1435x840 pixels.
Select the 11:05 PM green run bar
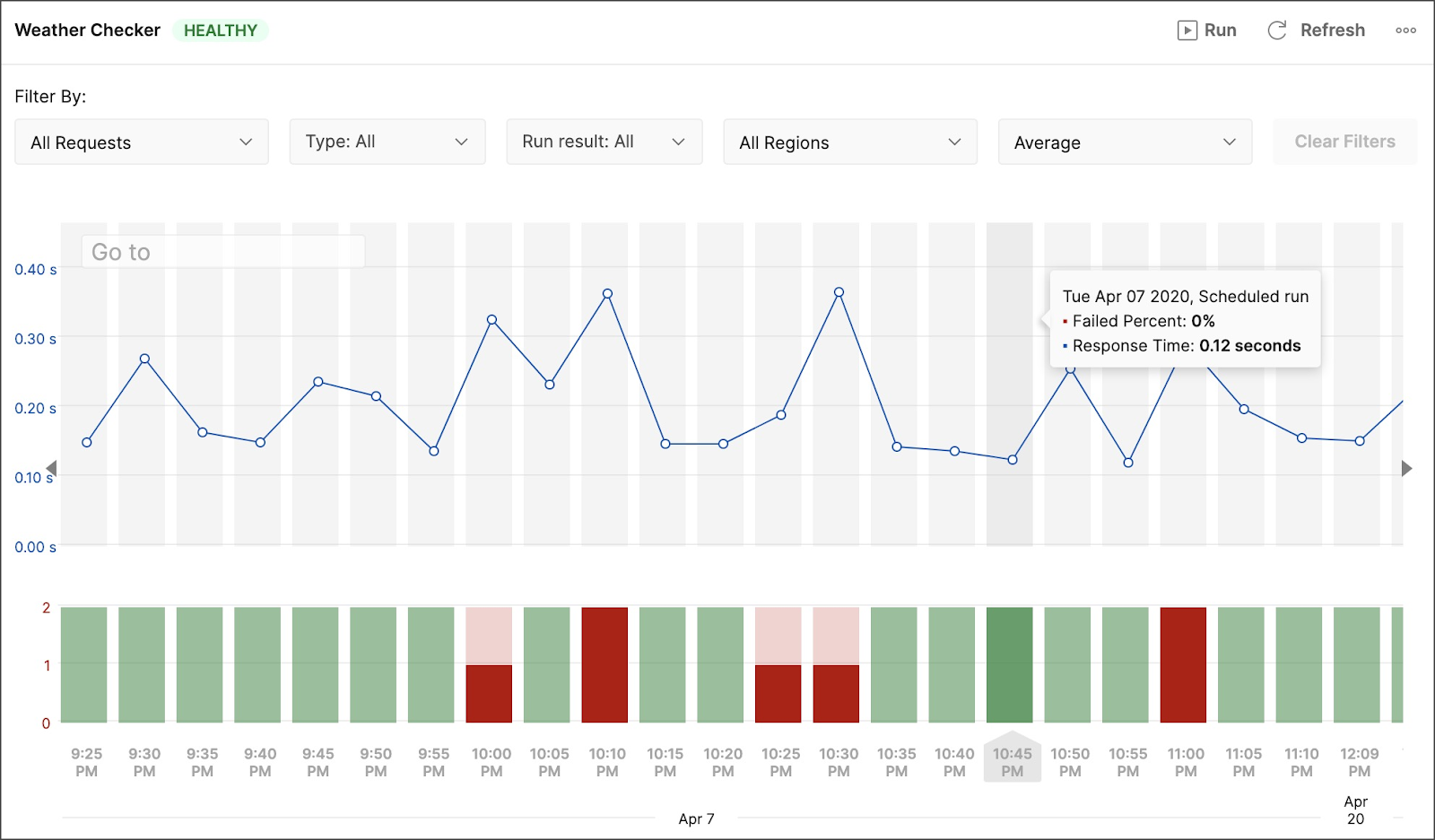click(1241, 665)
